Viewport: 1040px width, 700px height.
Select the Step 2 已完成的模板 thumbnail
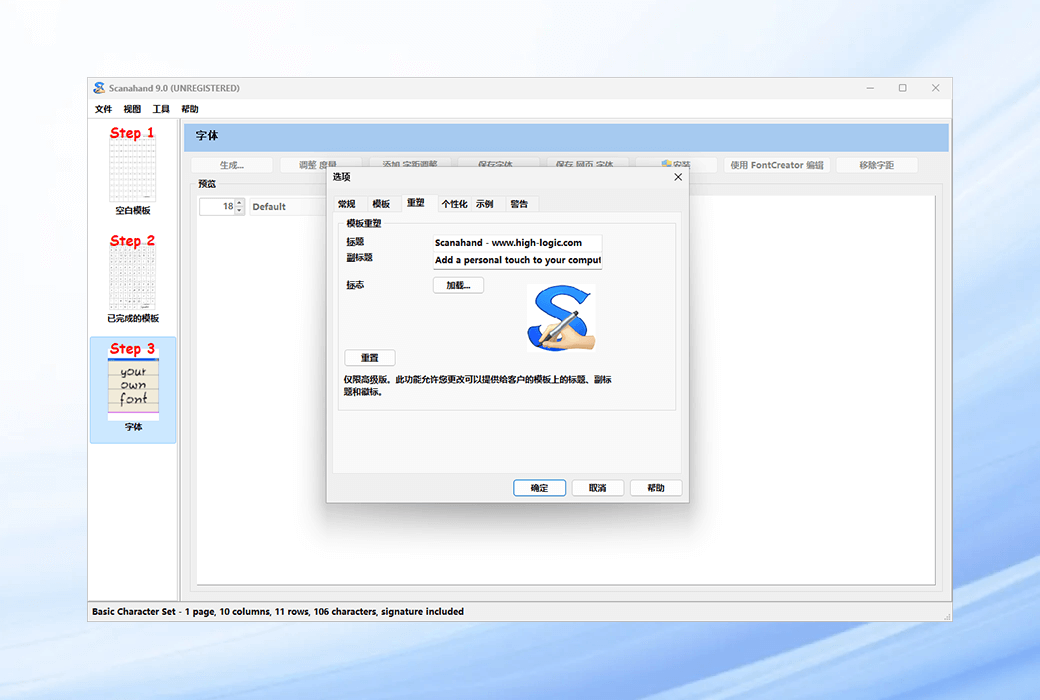133,278
